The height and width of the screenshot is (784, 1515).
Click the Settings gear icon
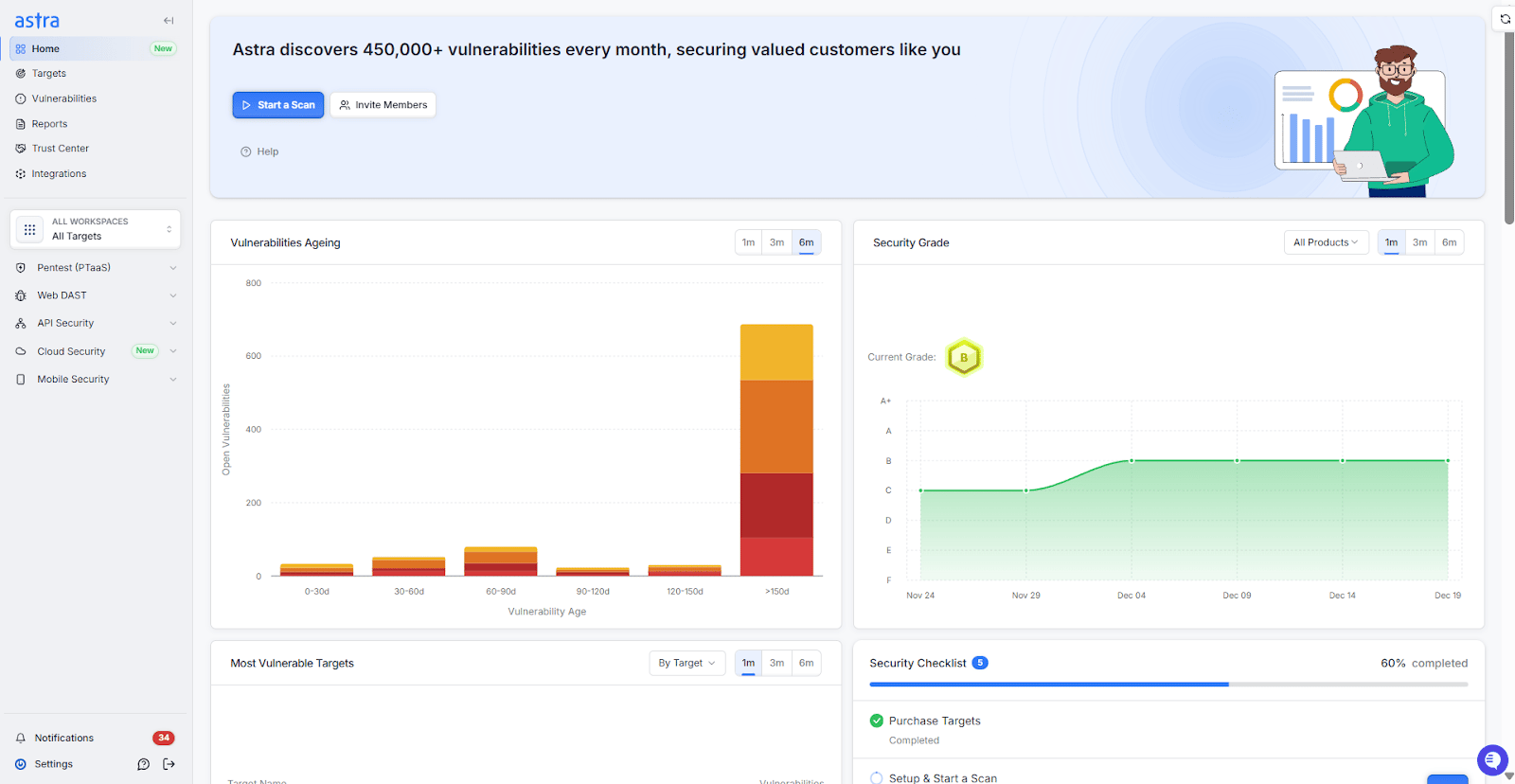click(21, 764)
